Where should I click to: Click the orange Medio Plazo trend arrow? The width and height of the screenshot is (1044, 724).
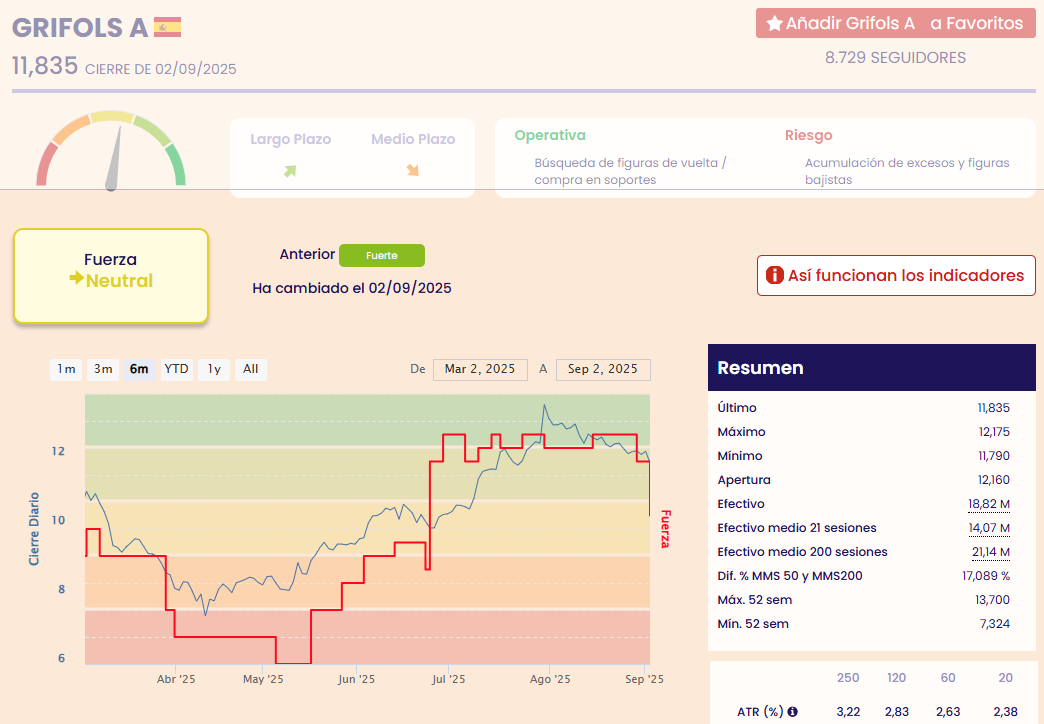coord(412,171)
